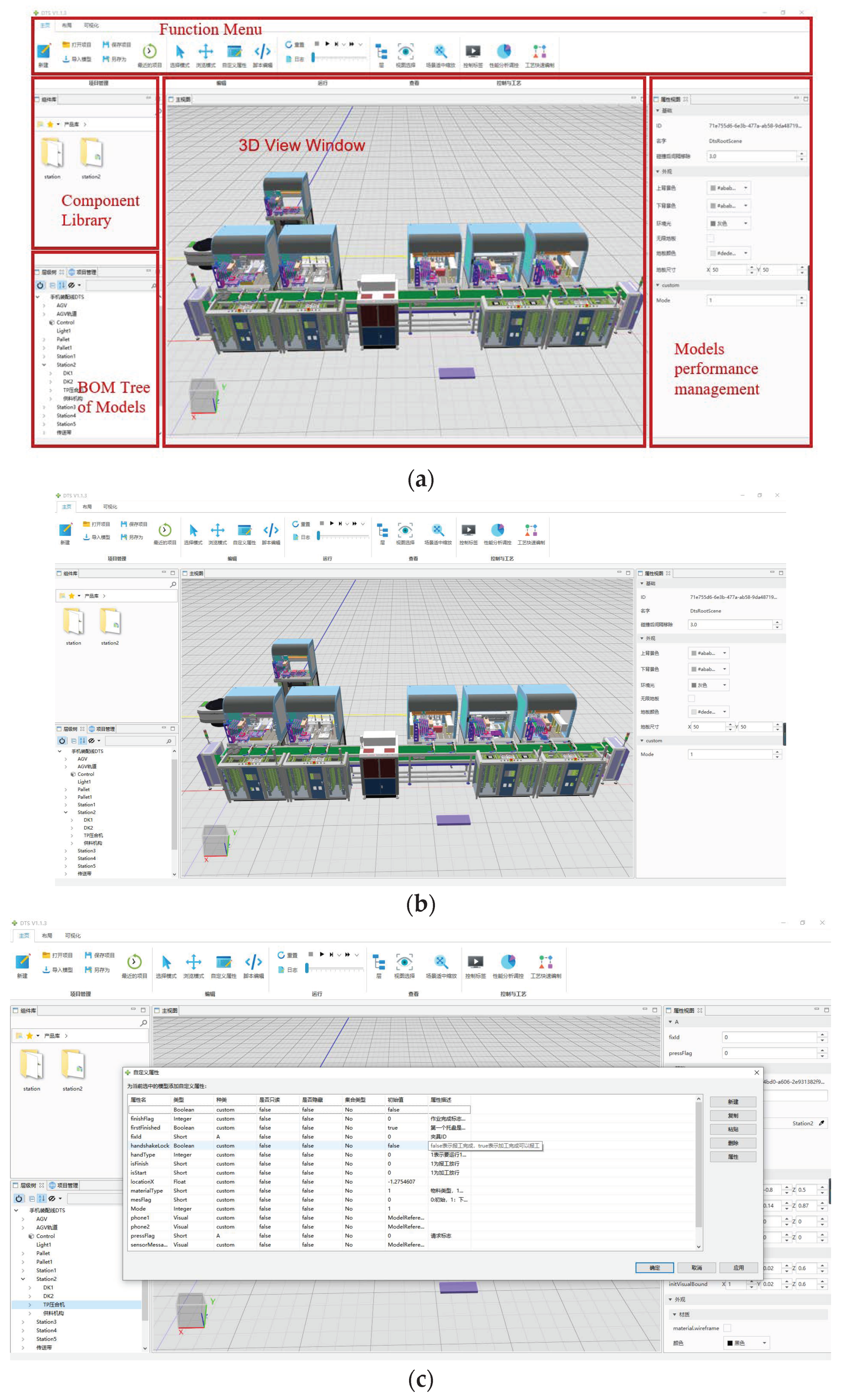
Task: Select the handshakeLock attribute row
Action: tap(150, 1145)
